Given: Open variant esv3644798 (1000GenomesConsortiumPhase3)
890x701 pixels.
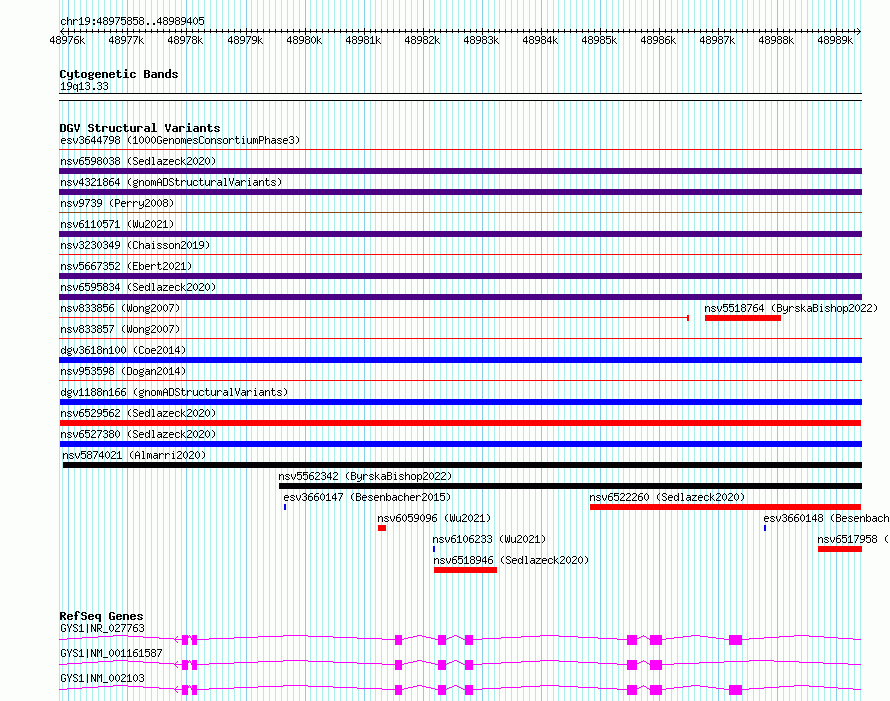Looking at the screenshot, I should [180, 140].
